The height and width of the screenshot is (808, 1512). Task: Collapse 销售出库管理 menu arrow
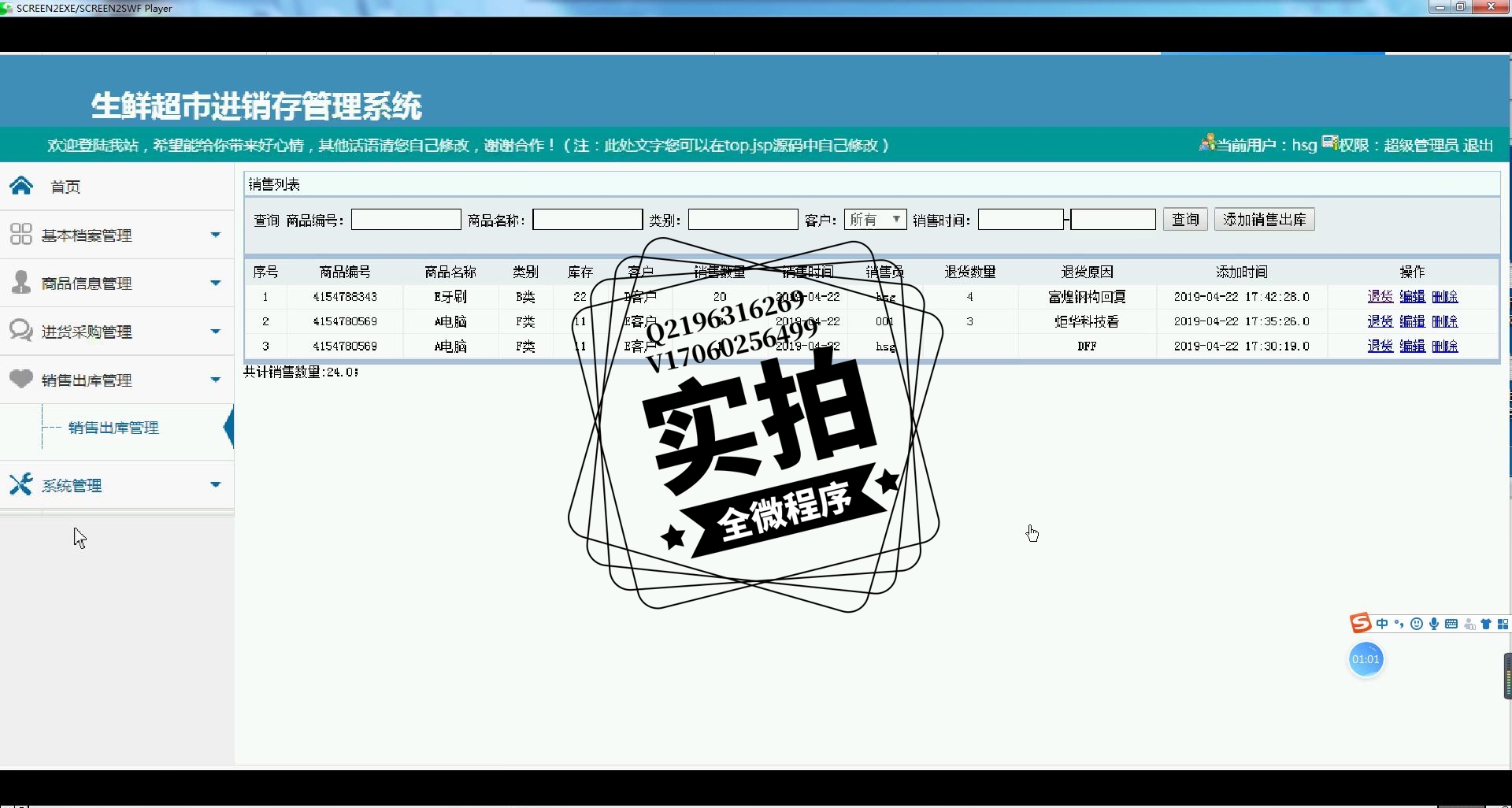pos(215,380)
